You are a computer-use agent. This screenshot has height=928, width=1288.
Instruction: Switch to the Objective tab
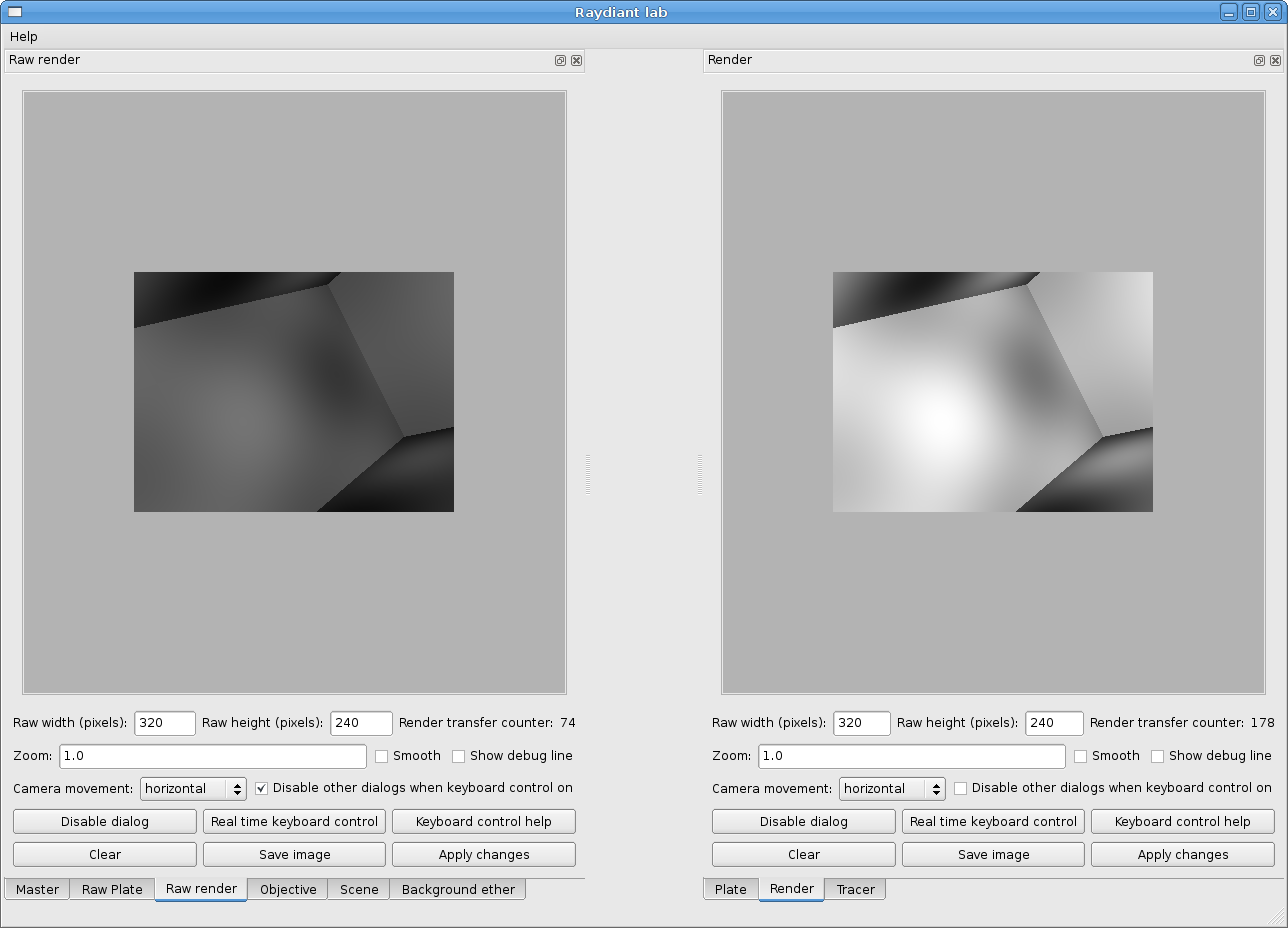288,889
